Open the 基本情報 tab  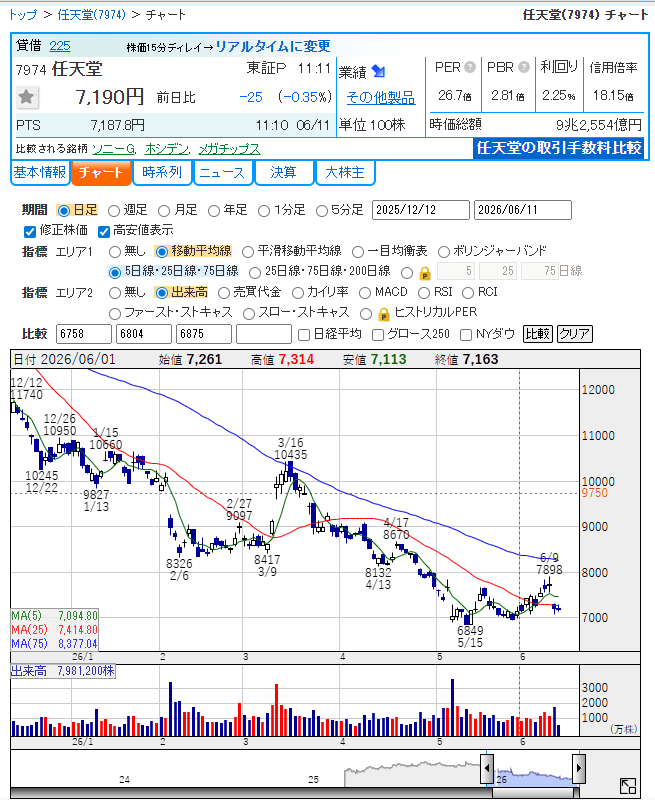coord(40,172)
